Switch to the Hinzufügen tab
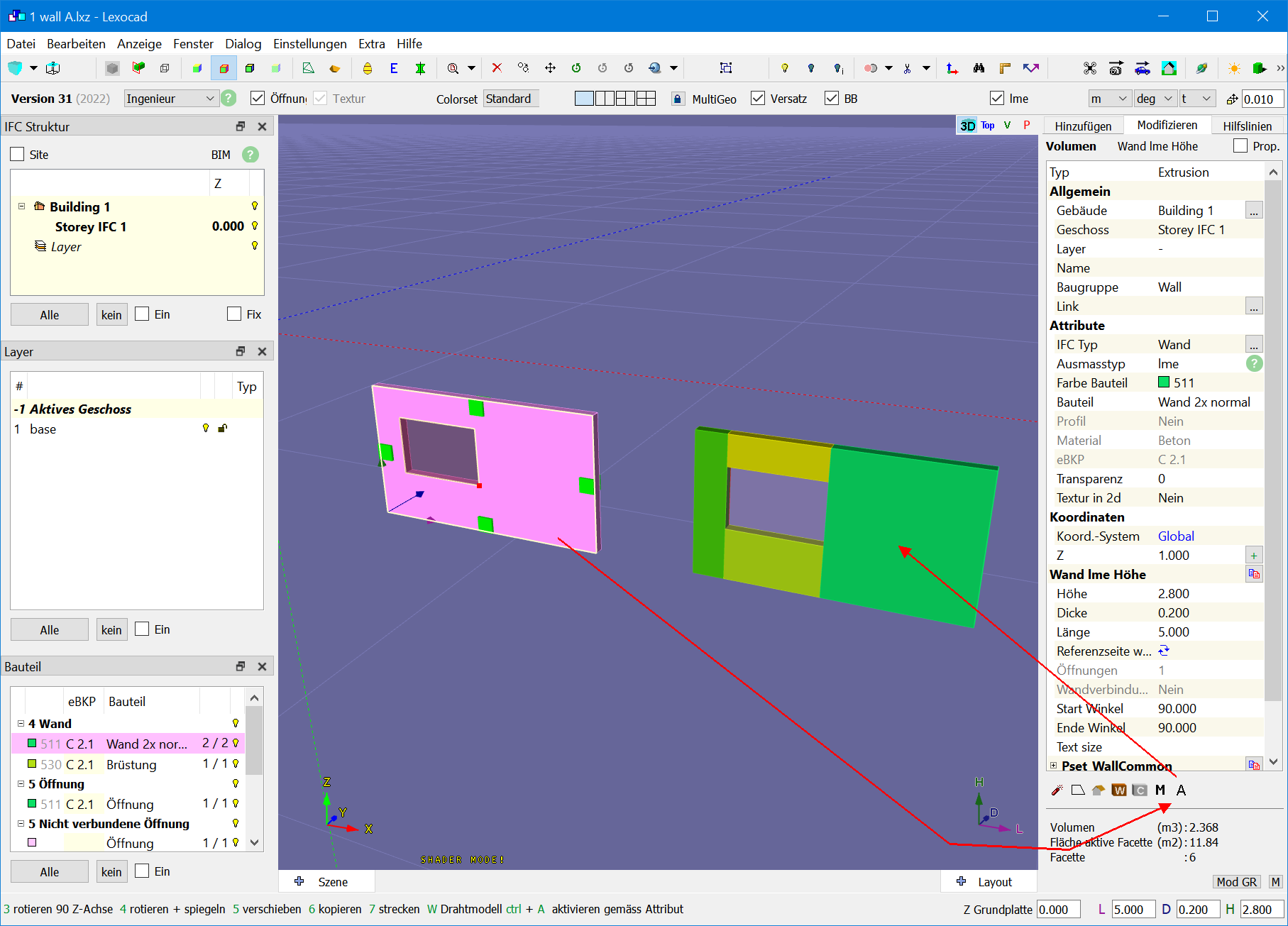 click(x=1083, y=126)
